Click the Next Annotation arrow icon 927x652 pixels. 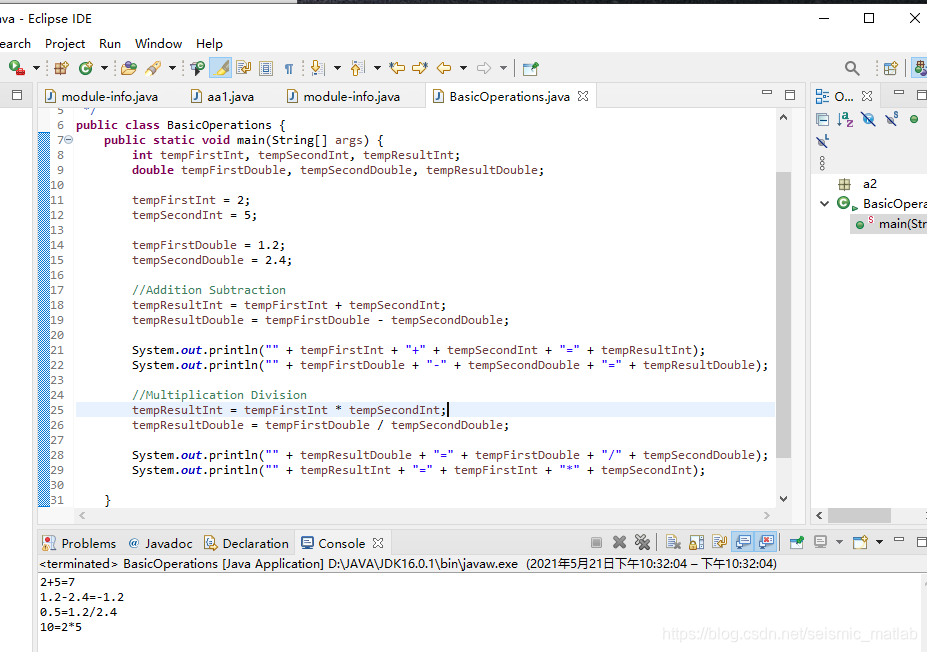[x=317, y=68]
